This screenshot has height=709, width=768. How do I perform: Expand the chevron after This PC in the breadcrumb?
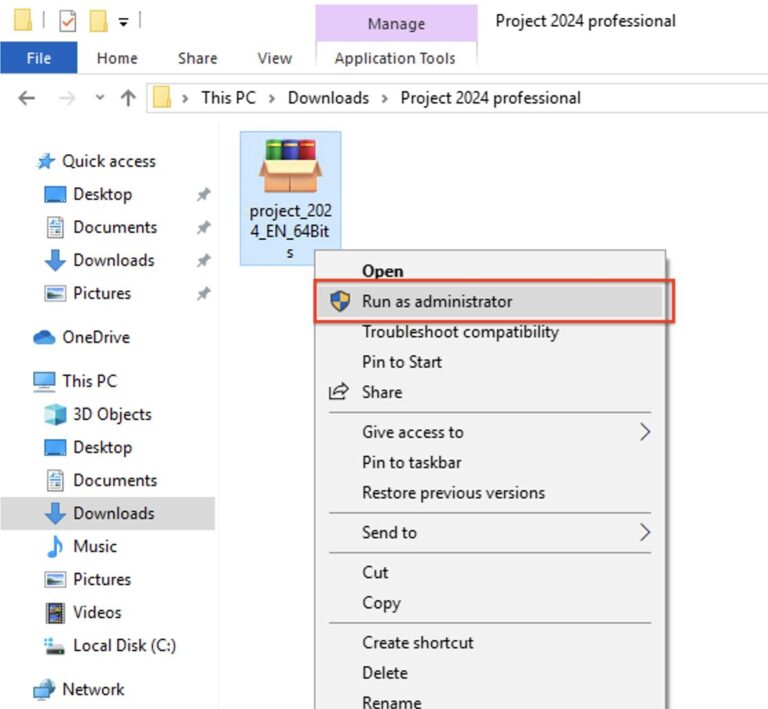coord(272,98)
